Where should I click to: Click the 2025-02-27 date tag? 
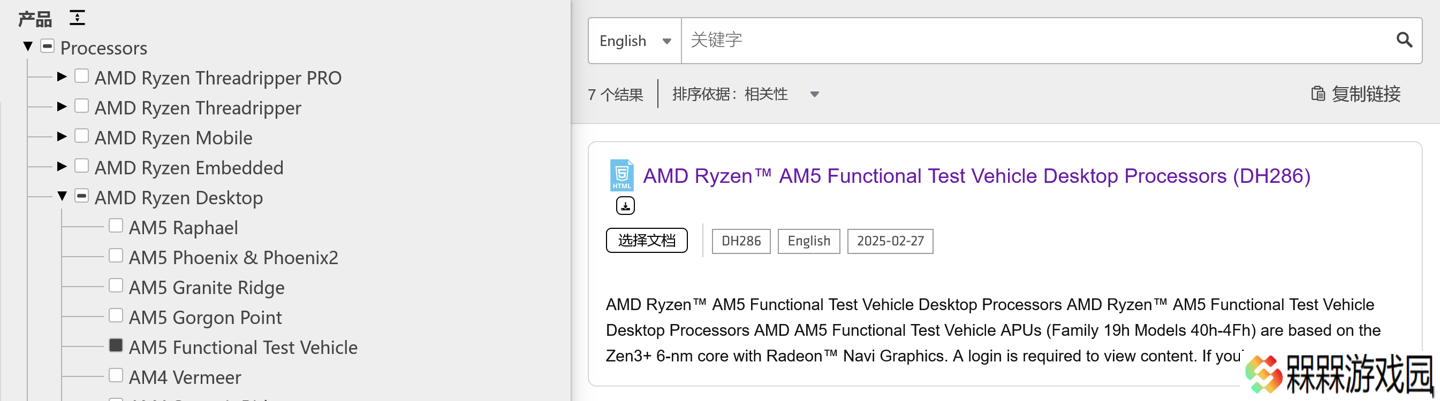tap(890, 241)
